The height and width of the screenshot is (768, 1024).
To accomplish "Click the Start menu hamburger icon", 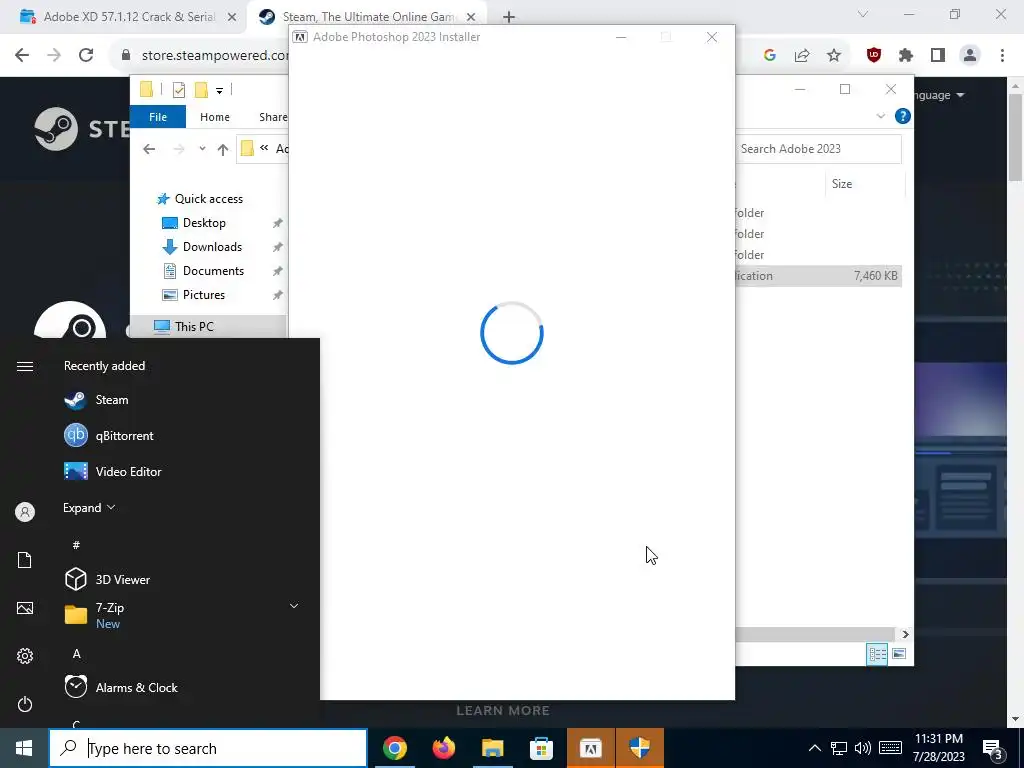I will [x=25, y=366].
